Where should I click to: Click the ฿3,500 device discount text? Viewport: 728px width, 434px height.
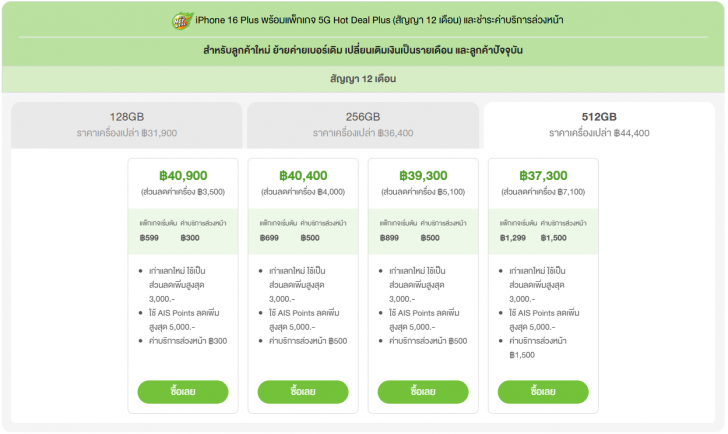click(183, 191)
